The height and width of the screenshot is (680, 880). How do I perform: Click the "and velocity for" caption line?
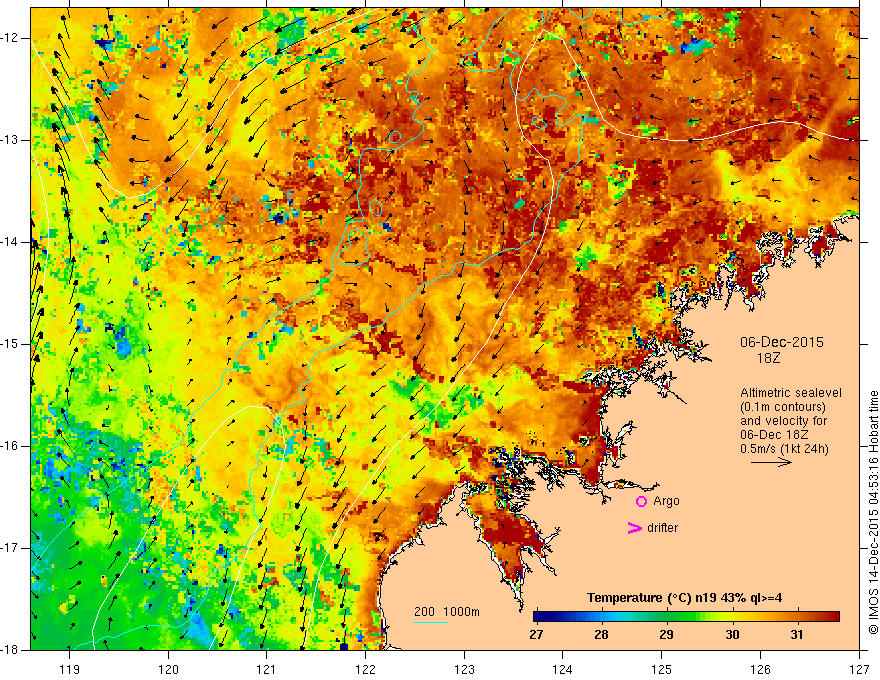(783, 421)
